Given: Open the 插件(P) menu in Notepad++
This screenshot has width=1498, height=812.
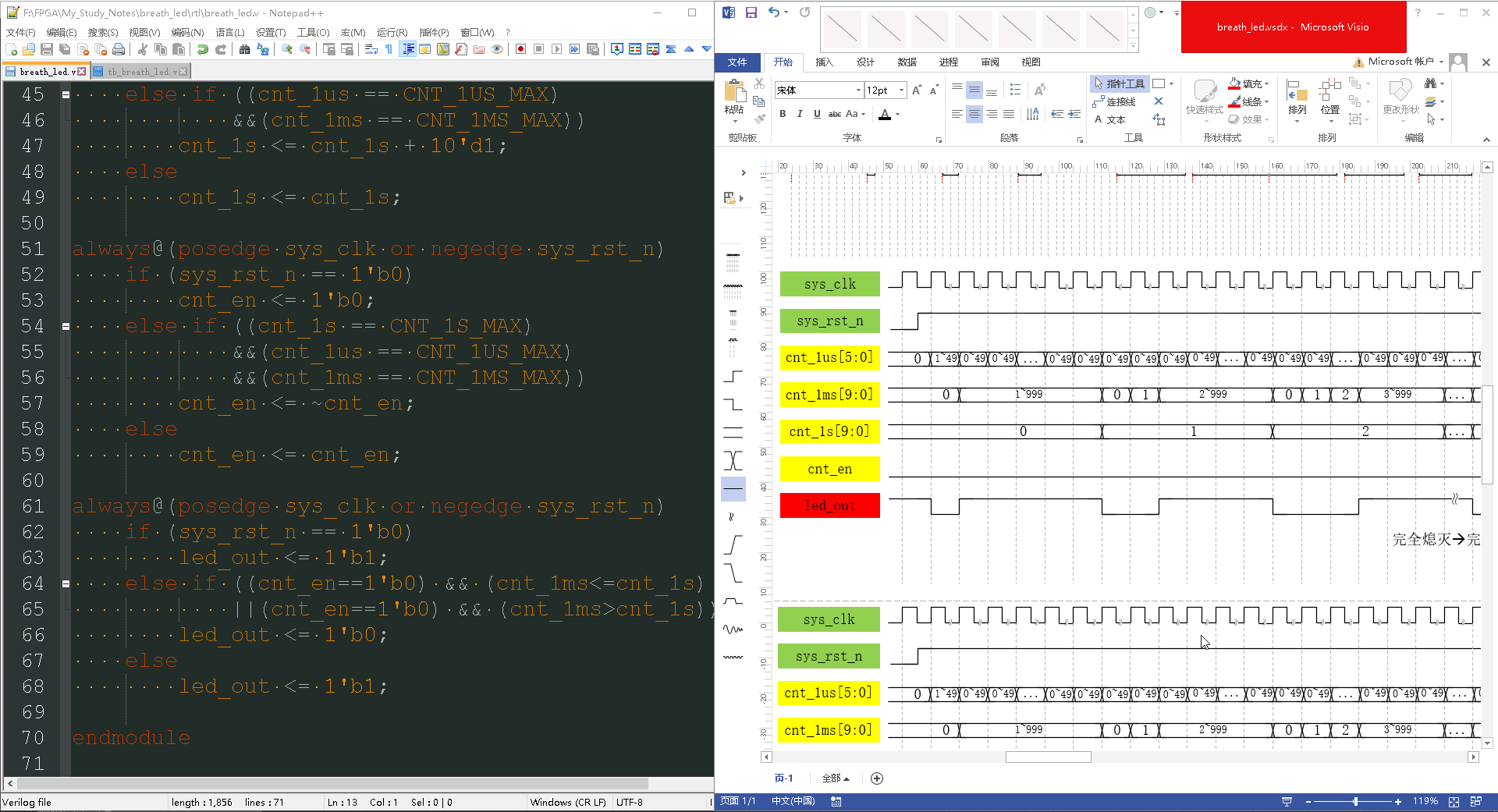Looking at the screenshot, I should [435, 32].
